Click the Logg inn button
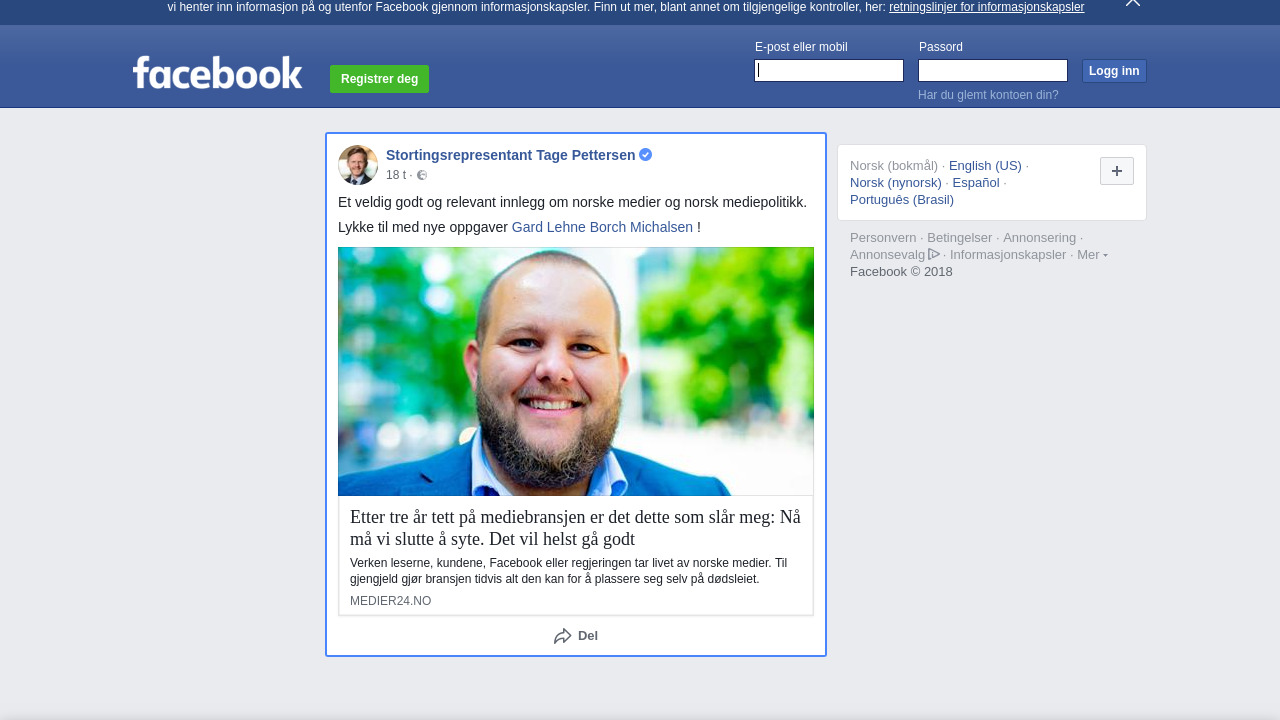 (x=1114, y=71)
